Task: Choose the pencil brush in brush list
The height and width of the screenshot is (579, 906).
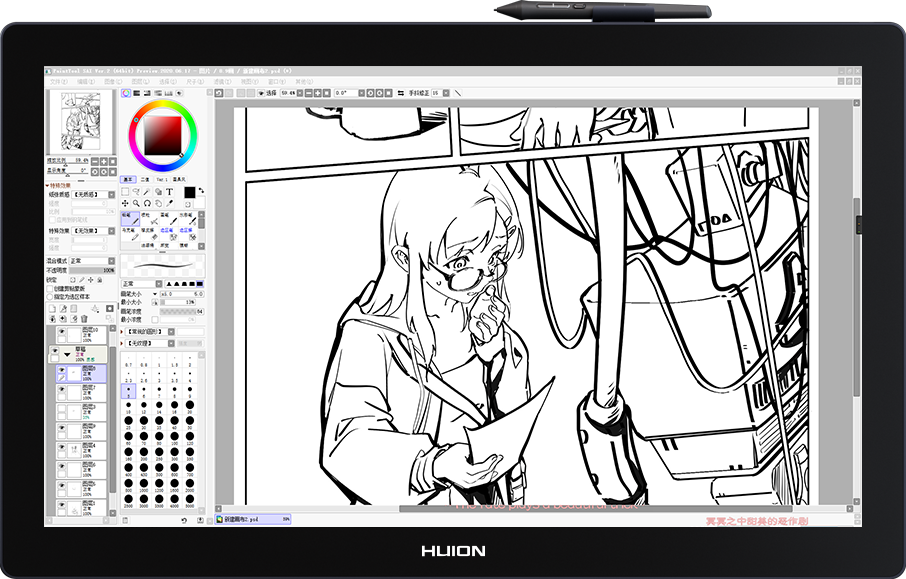Action: 130,218
